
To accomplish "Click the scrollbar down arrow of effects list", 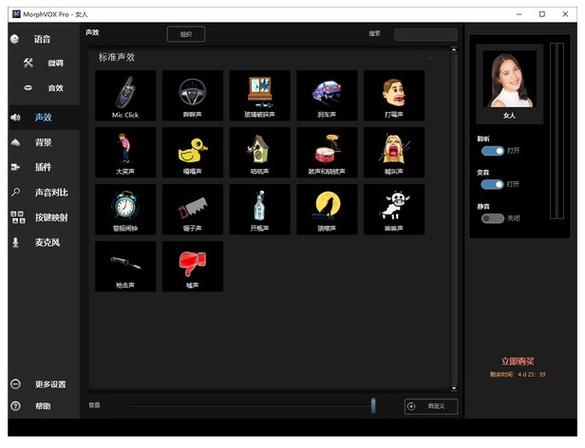I will click(454, 388).
